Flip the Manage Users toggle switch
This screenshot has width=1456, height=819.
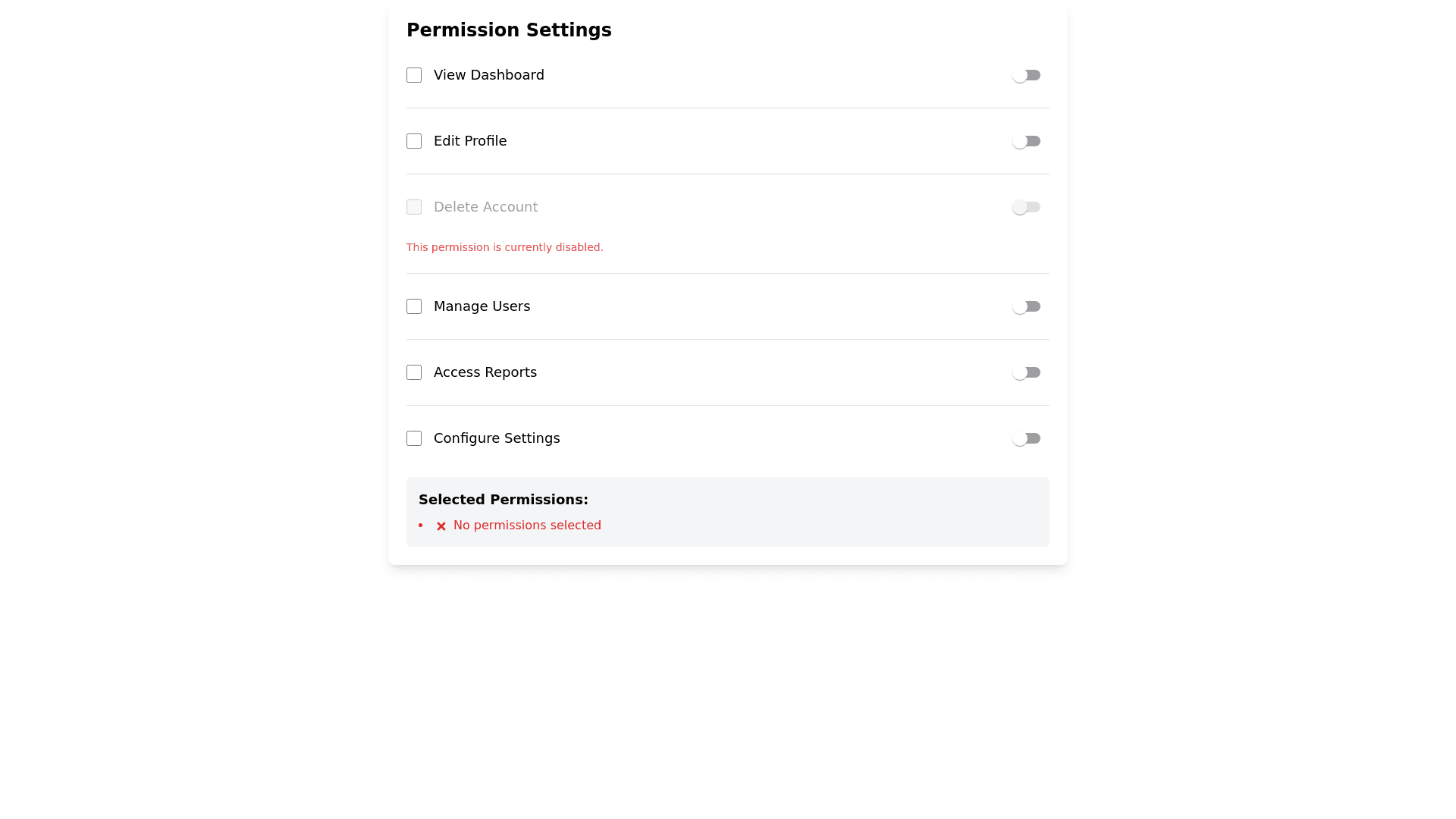(1026, 306)
